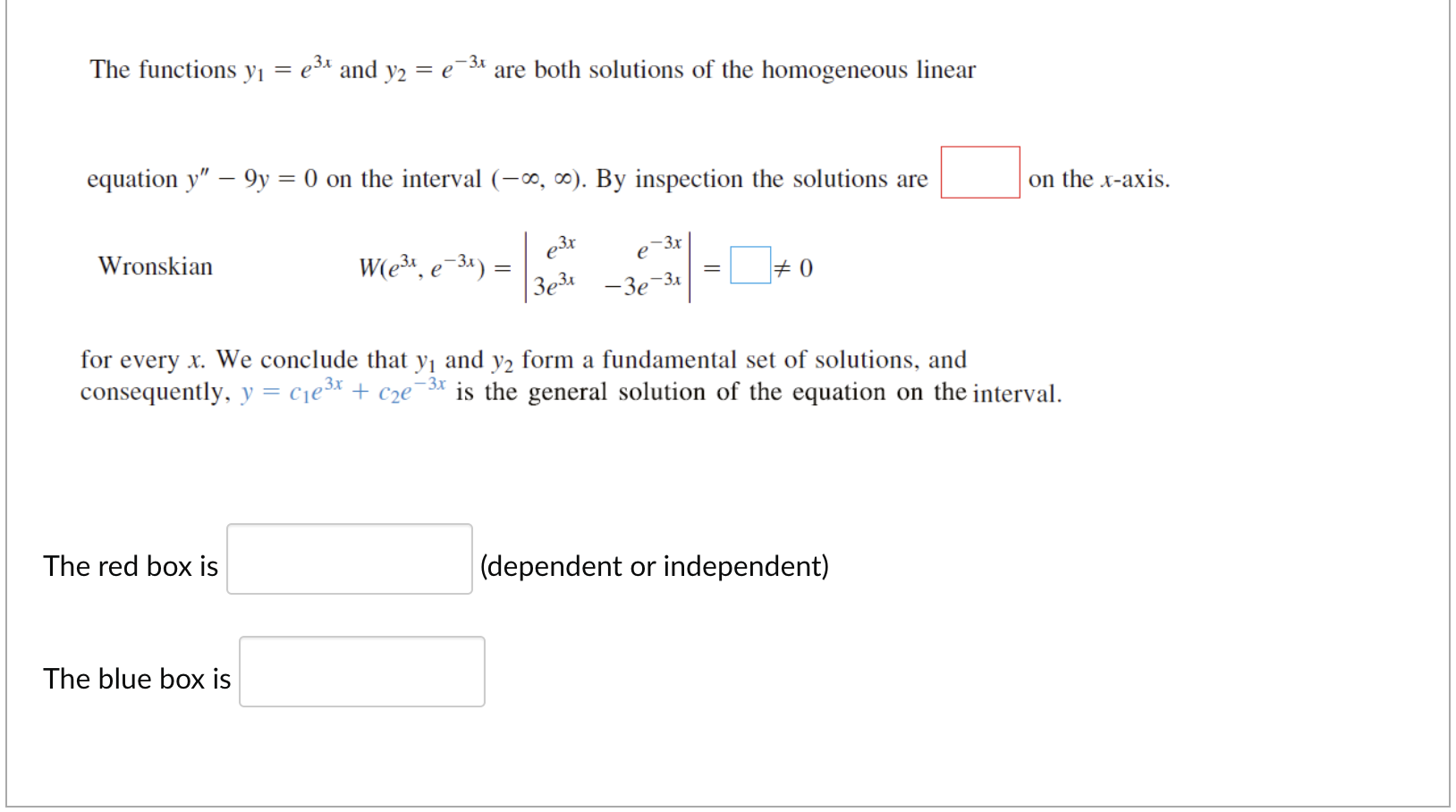The width and height of the screenshot is (1456, 812).
Task: Click the blue box in the Wronskian equation
Action: (749, 266)
